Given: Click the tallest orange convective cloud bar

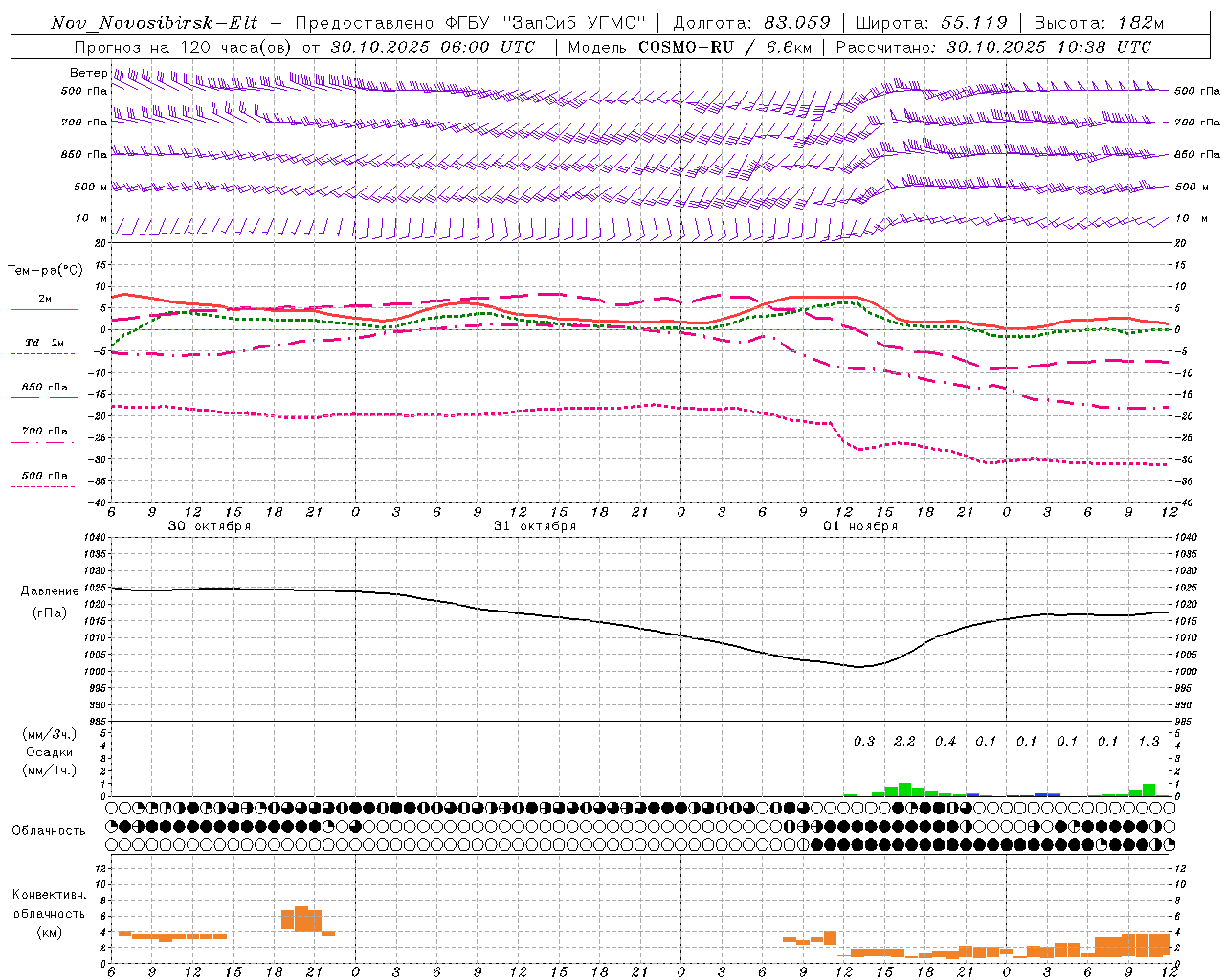Looking at the screenshot, I should [x=301, y=919].
